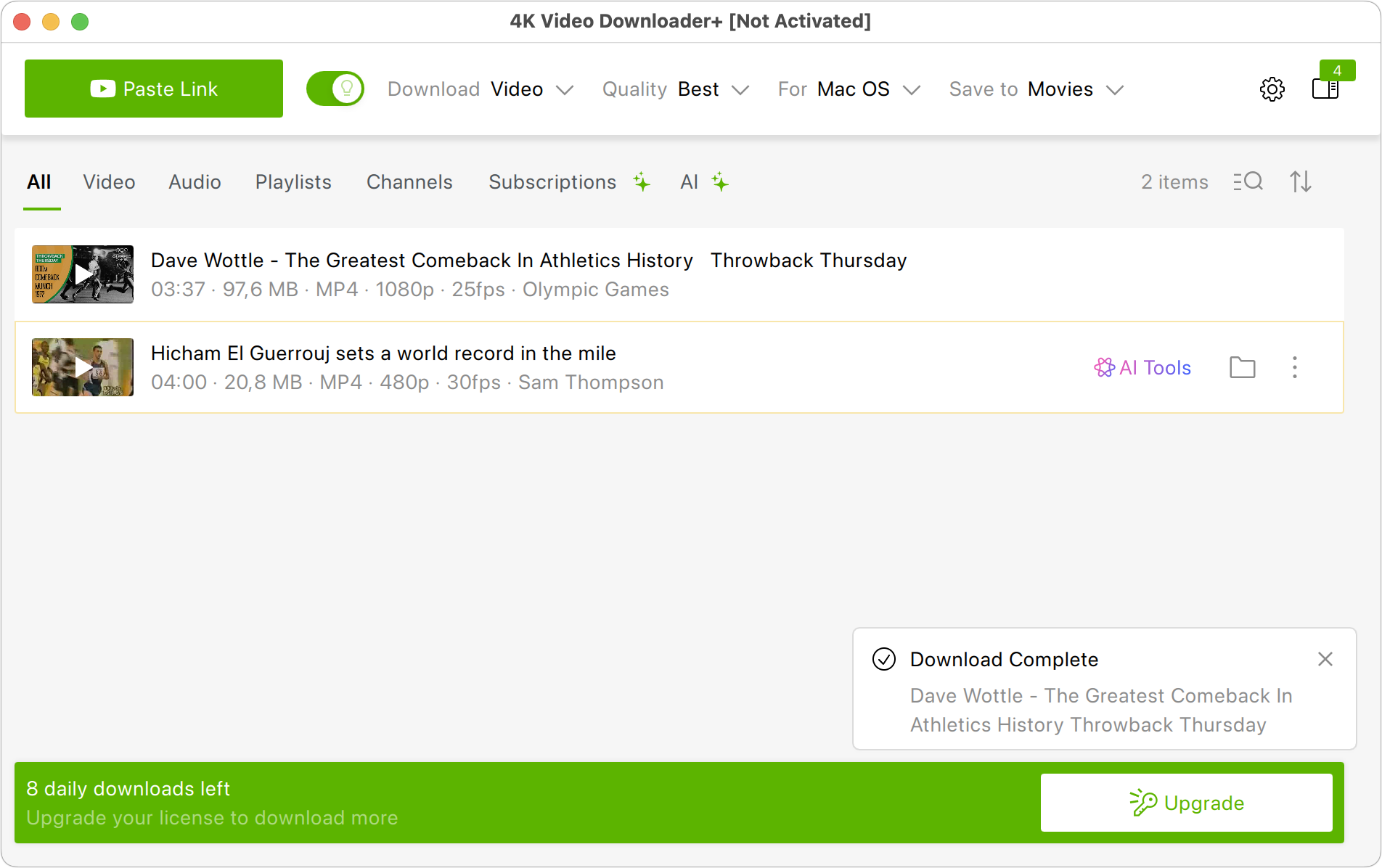Open the side panel icon with badge 4
The width and height of the screenshot is (1382, 868).
(1326, 89)
